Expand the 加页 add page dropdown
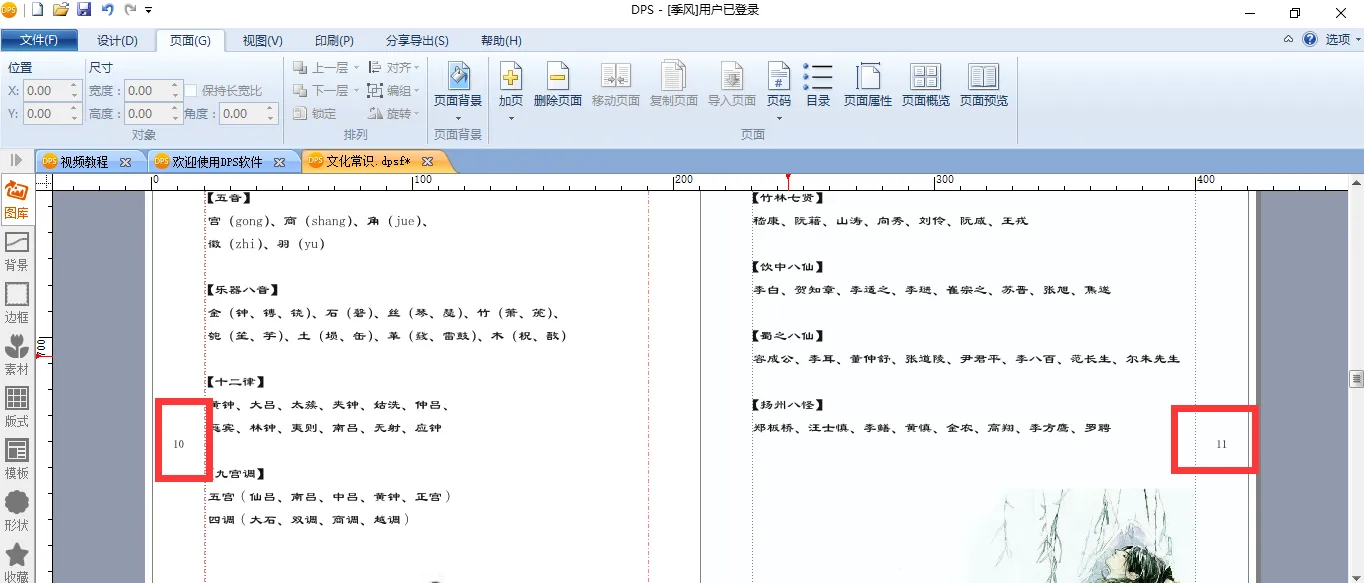The width and height of the screenshot is (1364, 583). point(510,118)
